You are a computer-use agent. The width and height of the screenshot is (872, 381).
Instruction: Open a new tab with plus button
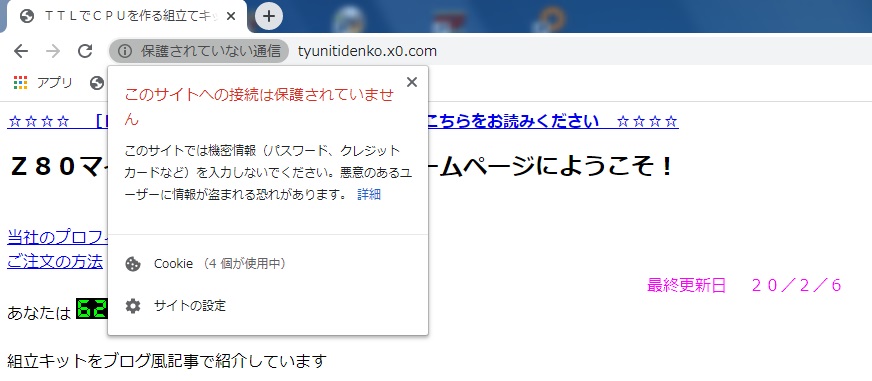tap(269, 16)
